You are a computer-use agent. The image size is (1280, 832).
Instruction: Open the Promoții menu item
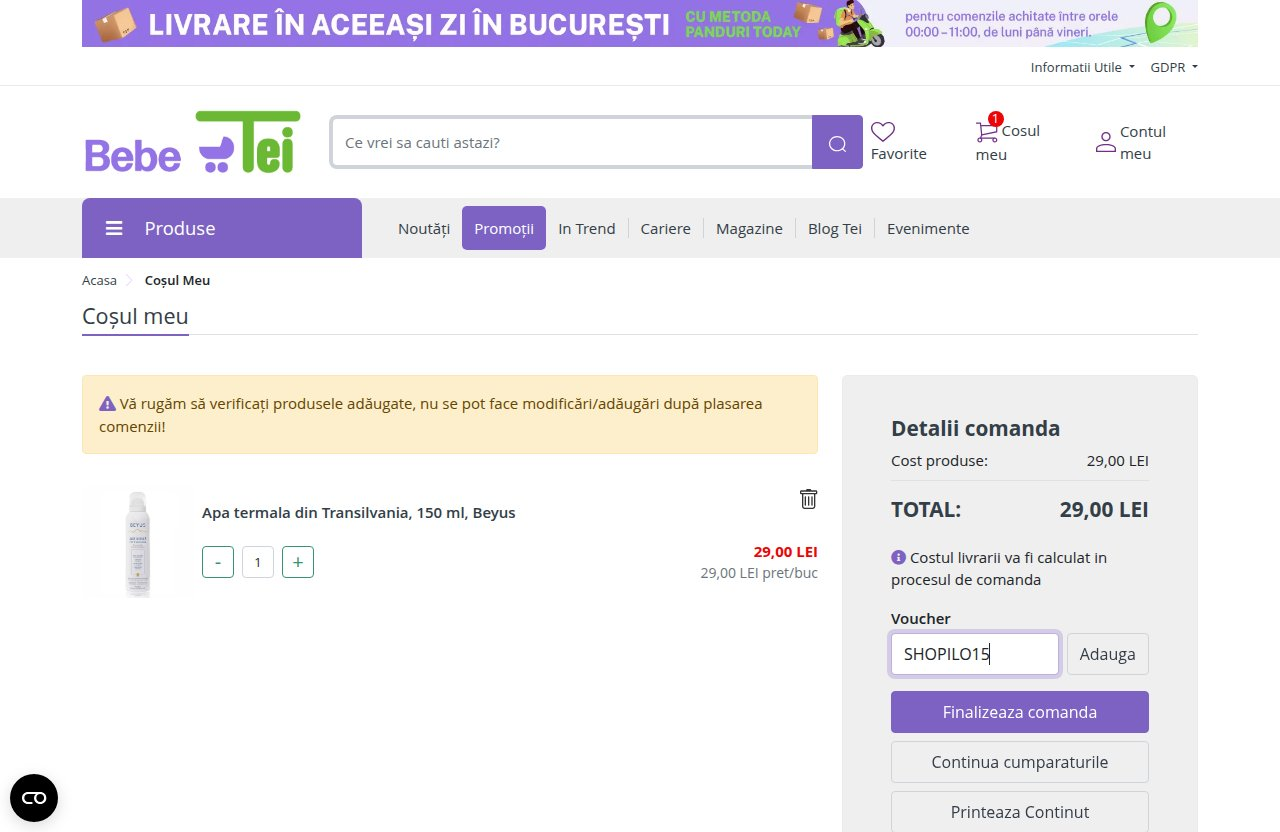(x=504, y=228)
